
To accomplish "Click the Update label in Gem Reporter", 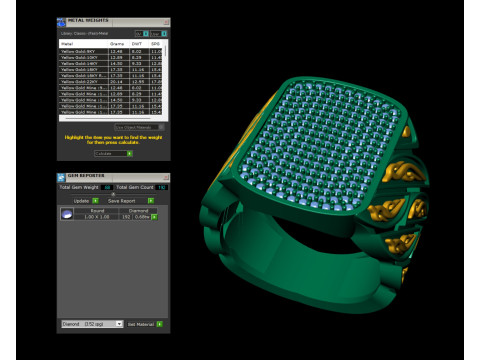I will [81, 201].
